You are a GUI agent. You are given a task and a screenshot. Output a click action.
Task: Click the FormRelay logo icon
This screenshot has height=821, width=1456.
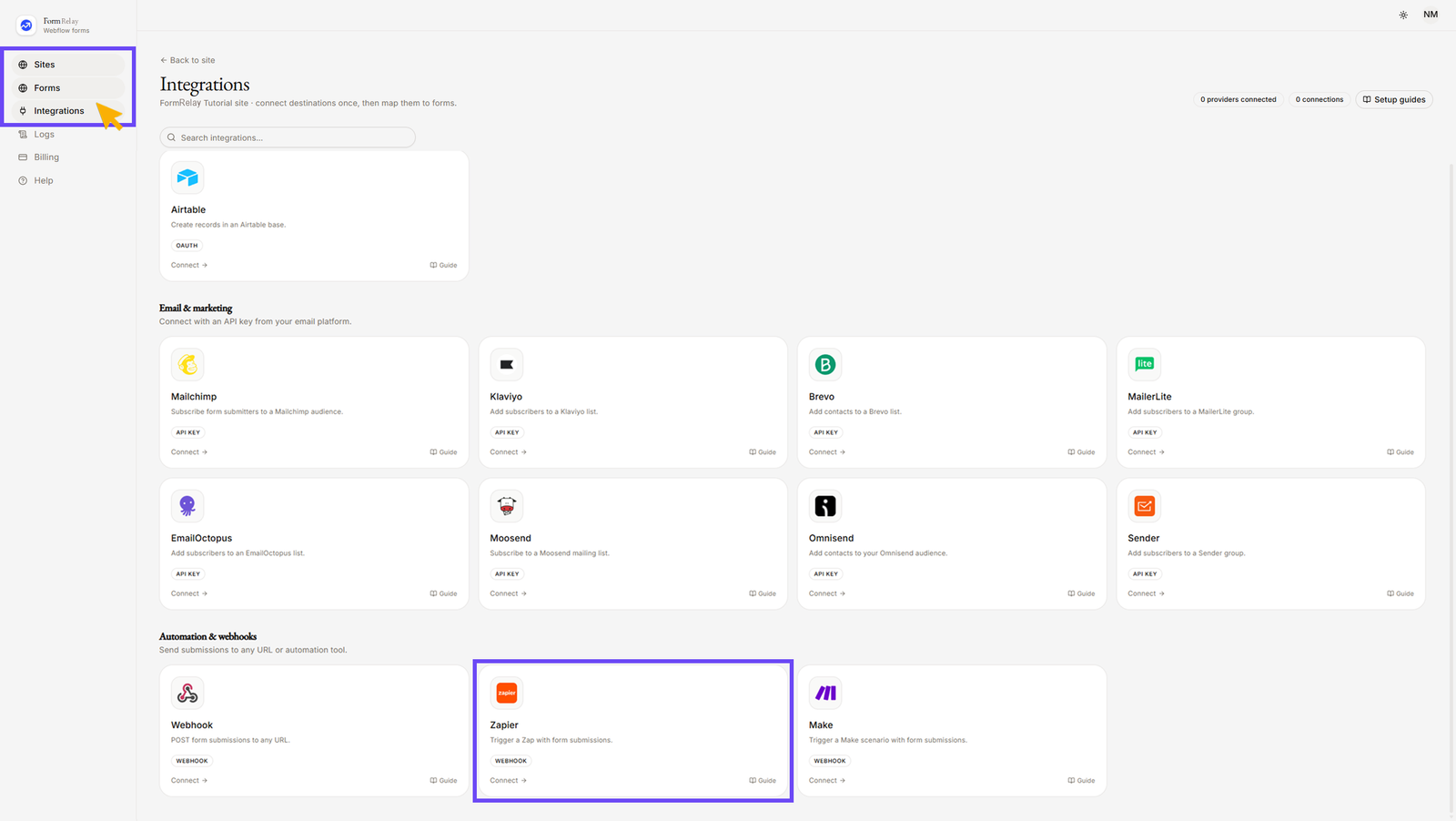click(x=25, y=25)
